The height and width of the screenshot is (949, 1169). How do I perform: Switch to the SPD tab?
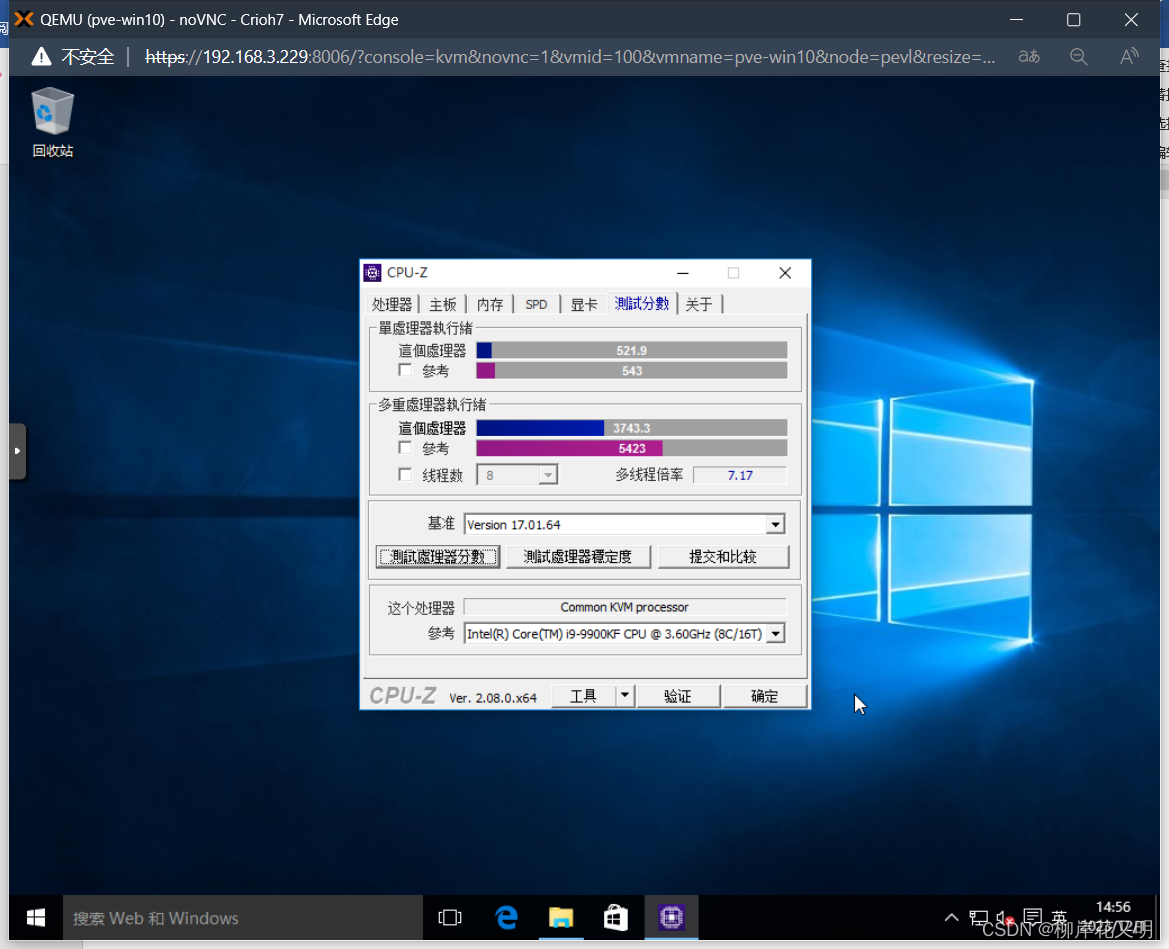point(536,304)
